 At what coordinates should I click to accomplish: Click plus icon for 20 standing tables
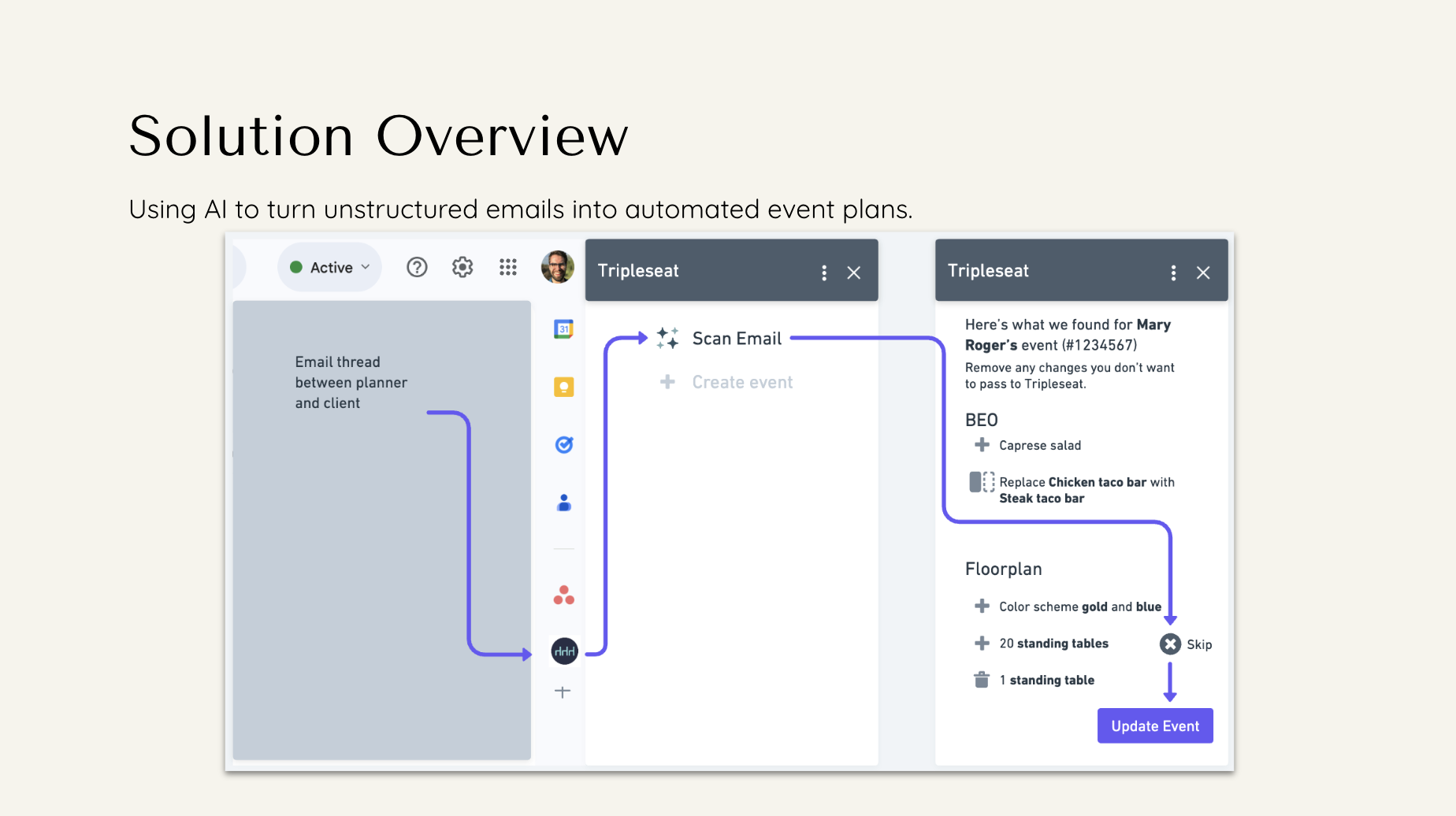[x=982, y=643]
